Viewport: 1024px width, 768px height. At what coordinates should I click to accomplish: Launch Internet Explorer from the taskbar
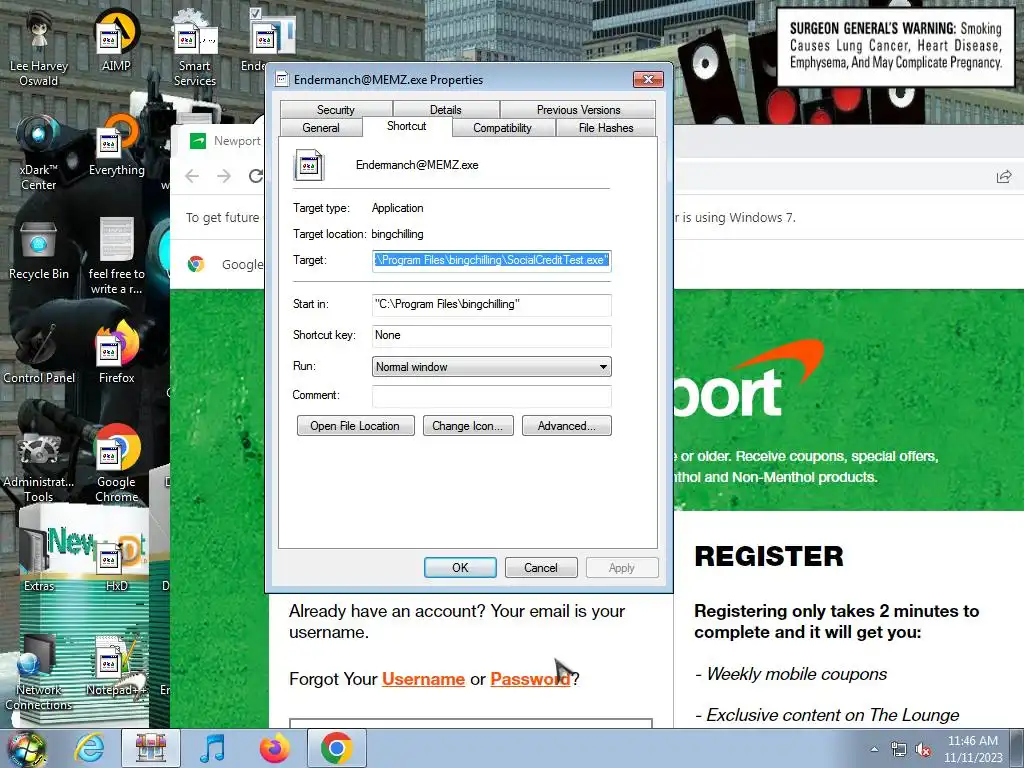pyautogui.click(x=88, y=748)
